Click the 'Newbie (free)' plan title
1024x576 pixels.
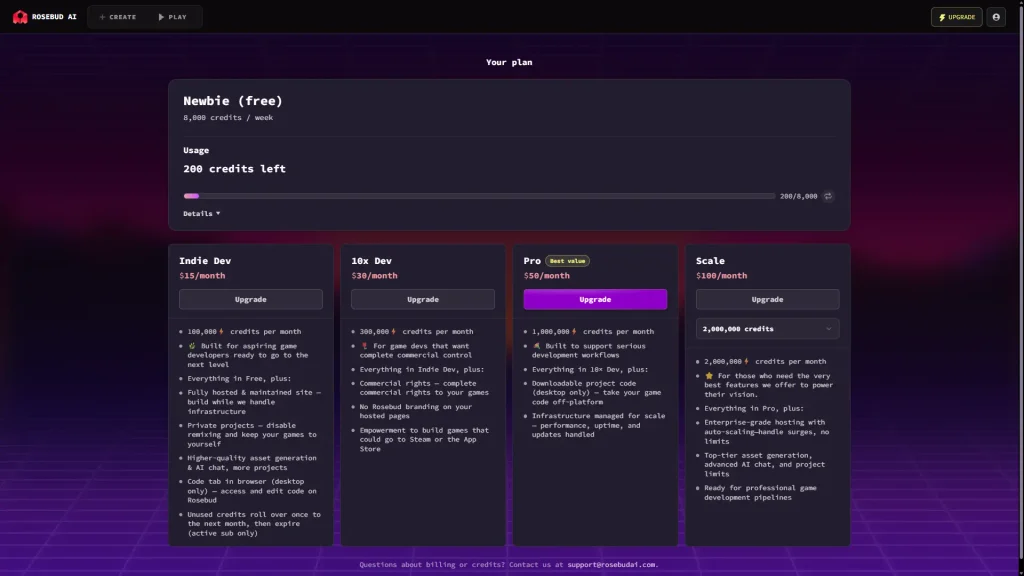click(x=232, y=101)
